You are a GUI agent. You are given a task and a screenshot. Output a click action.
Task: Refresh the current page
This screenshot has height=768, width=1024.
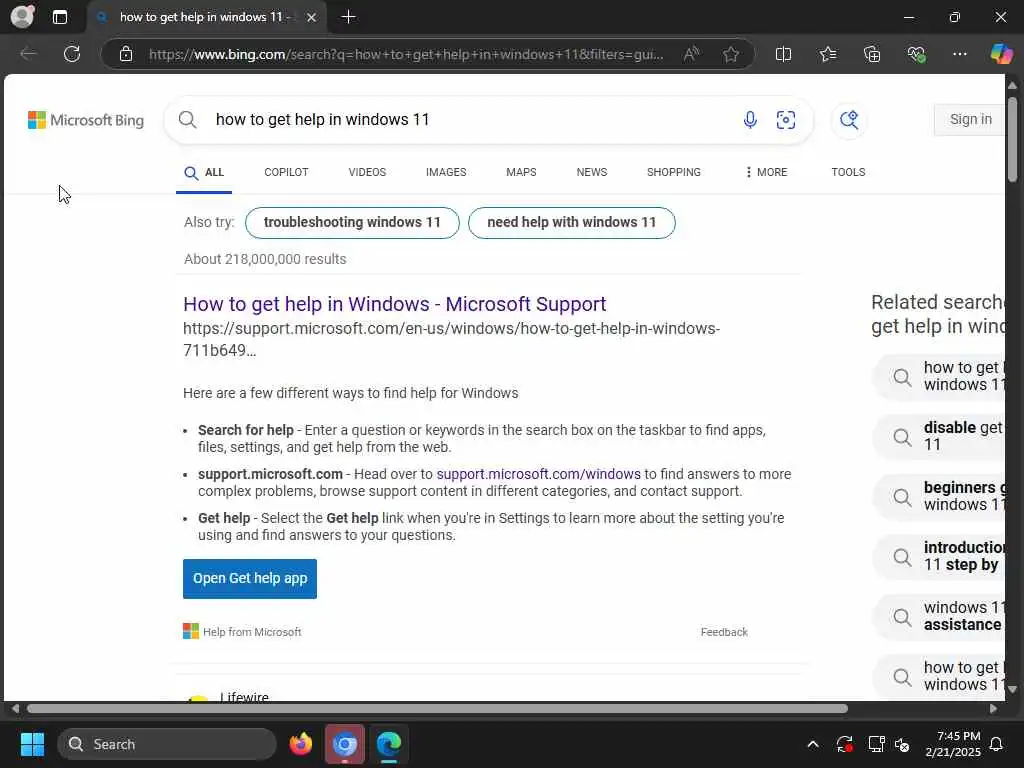point(72,54)
